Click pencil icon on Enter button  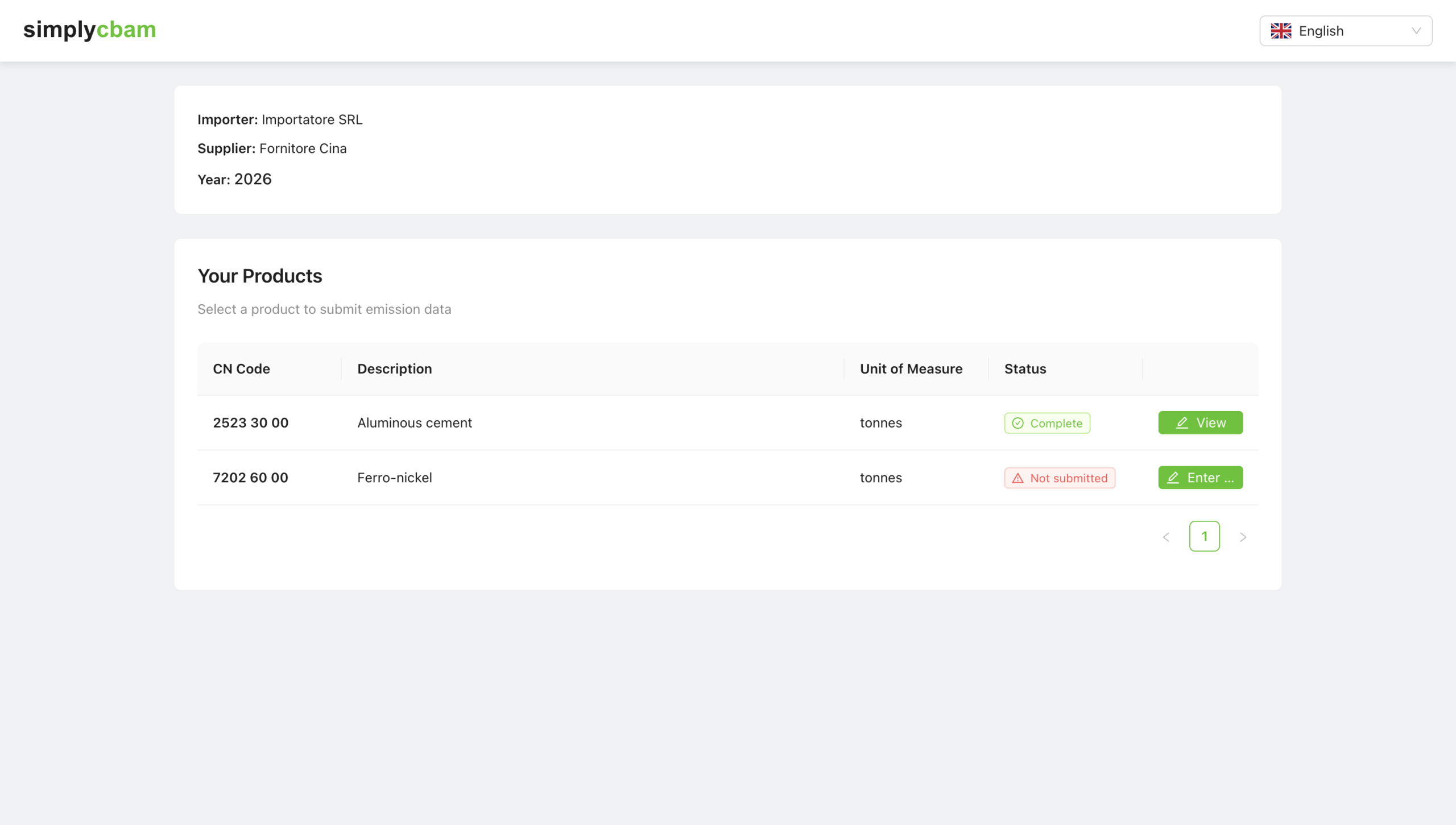(x=1173, y=478)
